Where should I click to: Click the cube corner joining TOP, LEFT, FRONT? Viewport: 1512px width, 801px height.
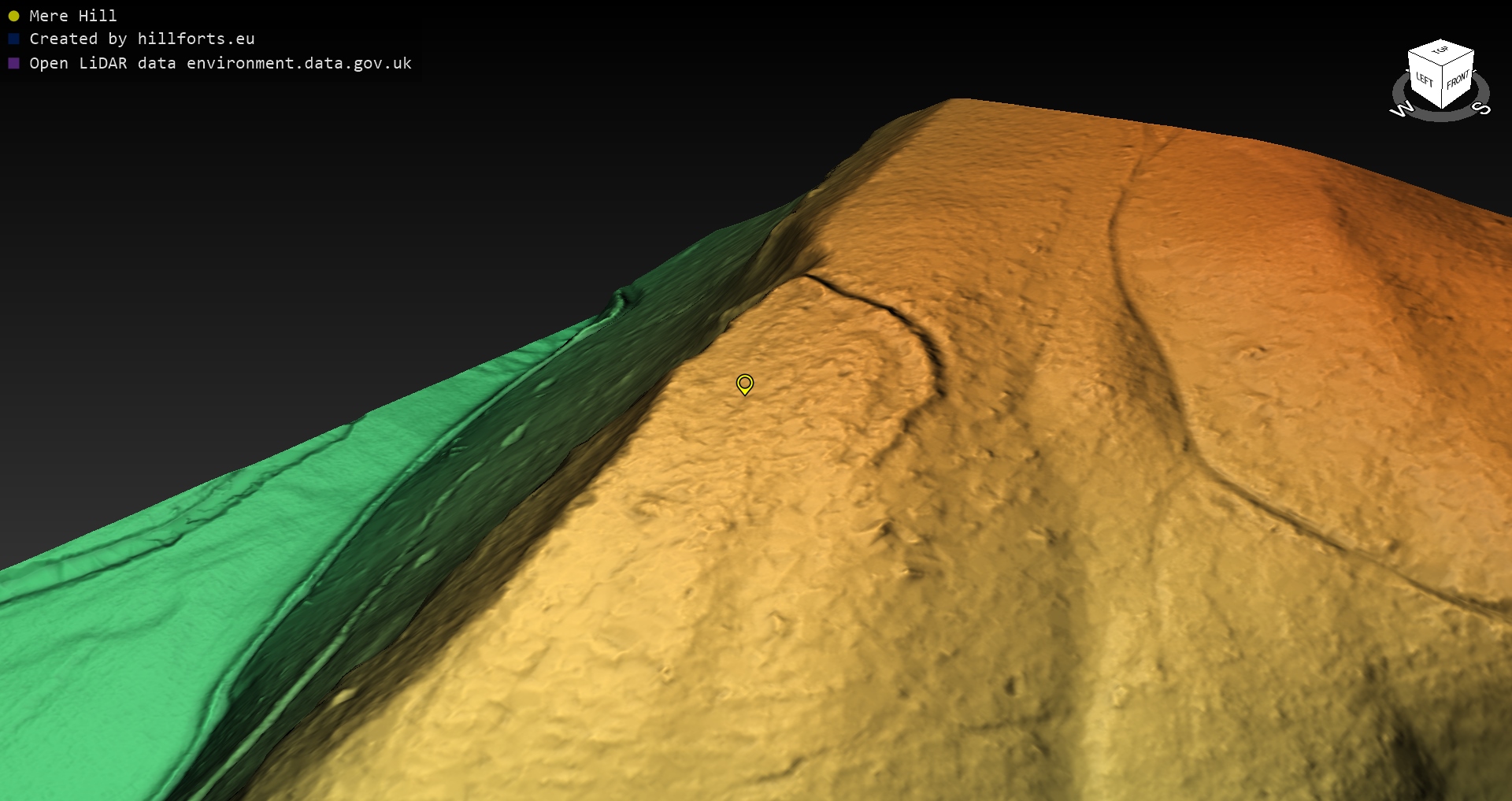1443,65
